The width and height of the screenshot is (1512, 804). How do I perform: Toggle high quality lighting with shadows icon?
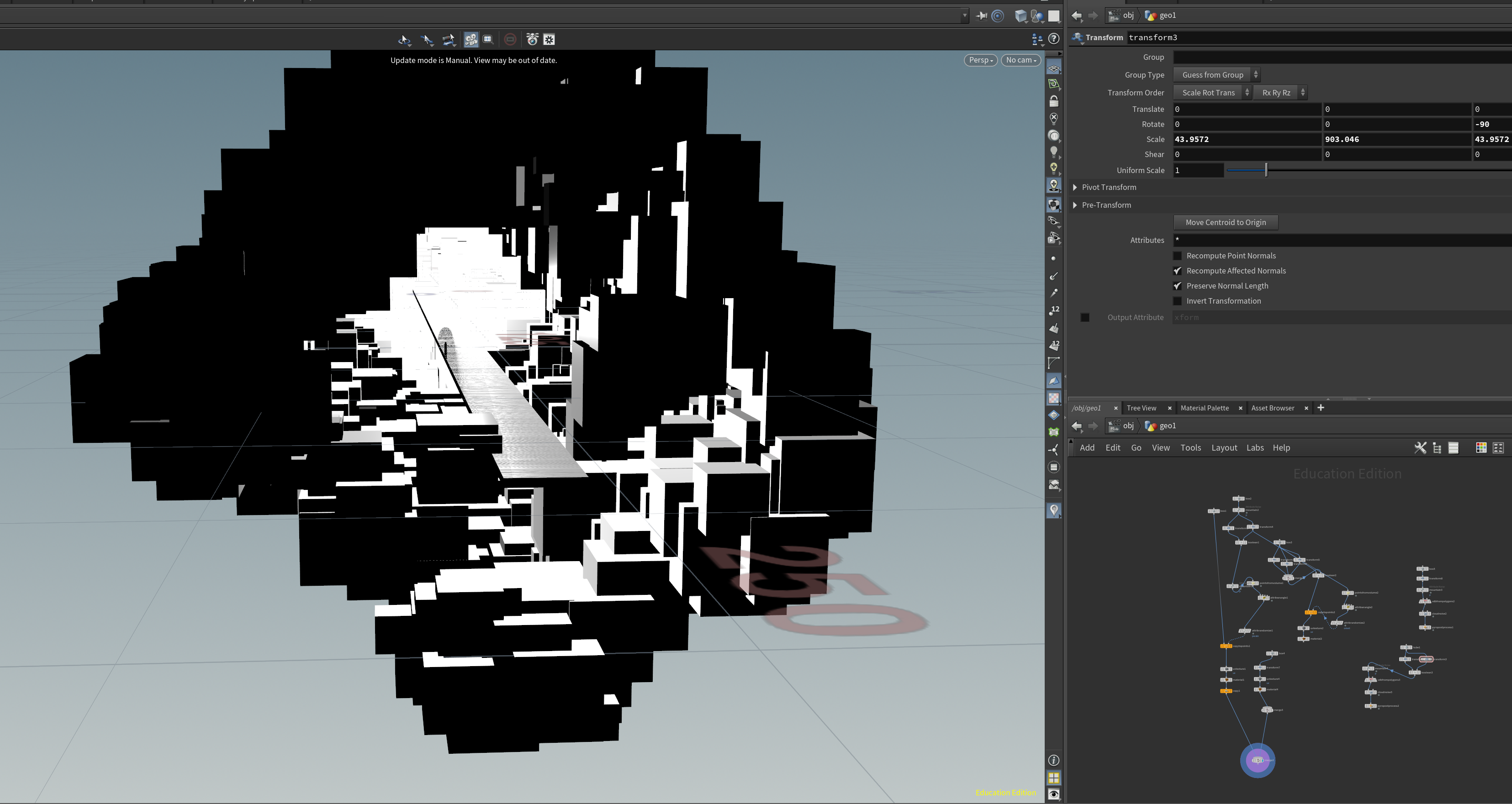click(1053, 185)
